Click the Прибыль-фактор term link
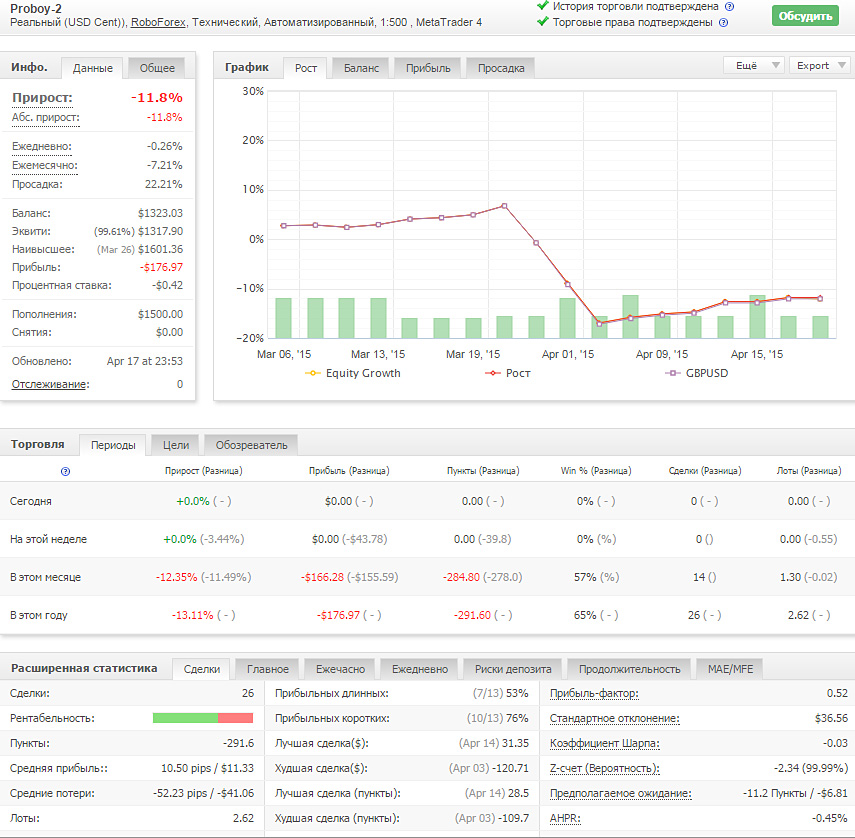 (594, 694)
